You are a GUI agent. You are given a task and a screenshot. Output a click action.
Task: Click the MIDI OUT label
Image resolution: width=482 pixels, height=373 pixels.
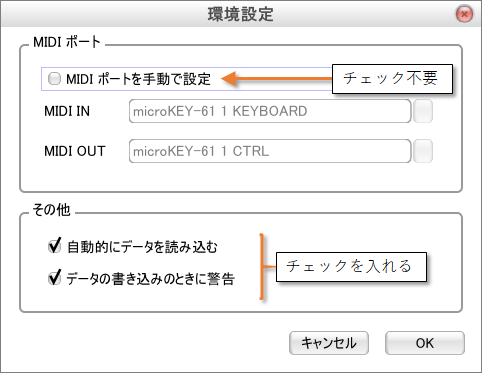75,151
